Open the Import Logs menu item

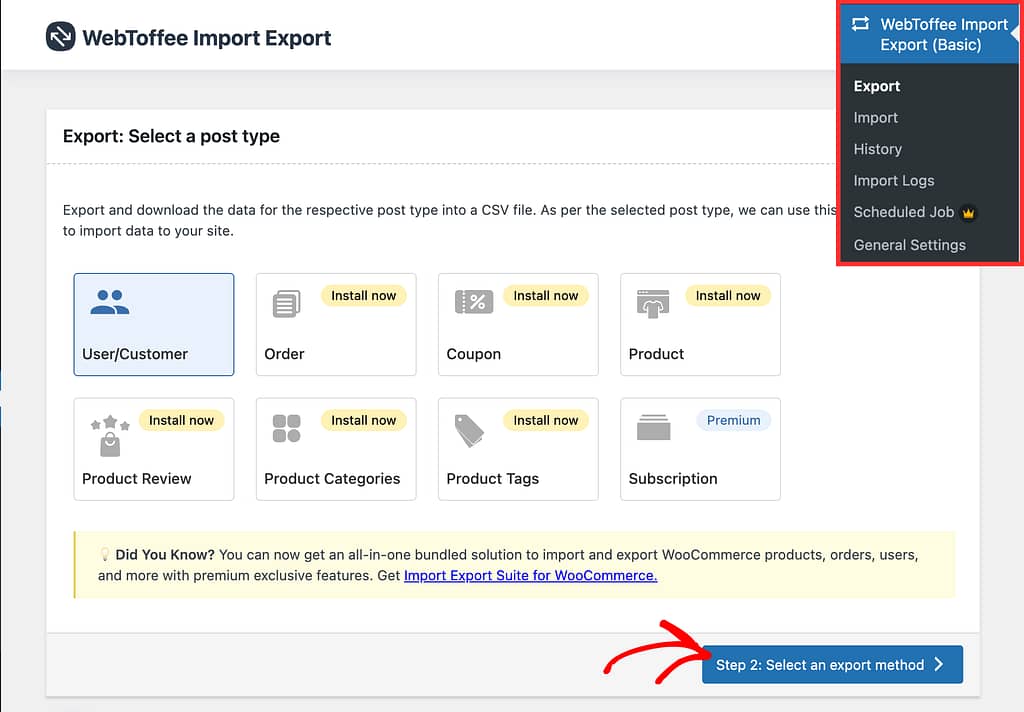click(x=893, y=180)
